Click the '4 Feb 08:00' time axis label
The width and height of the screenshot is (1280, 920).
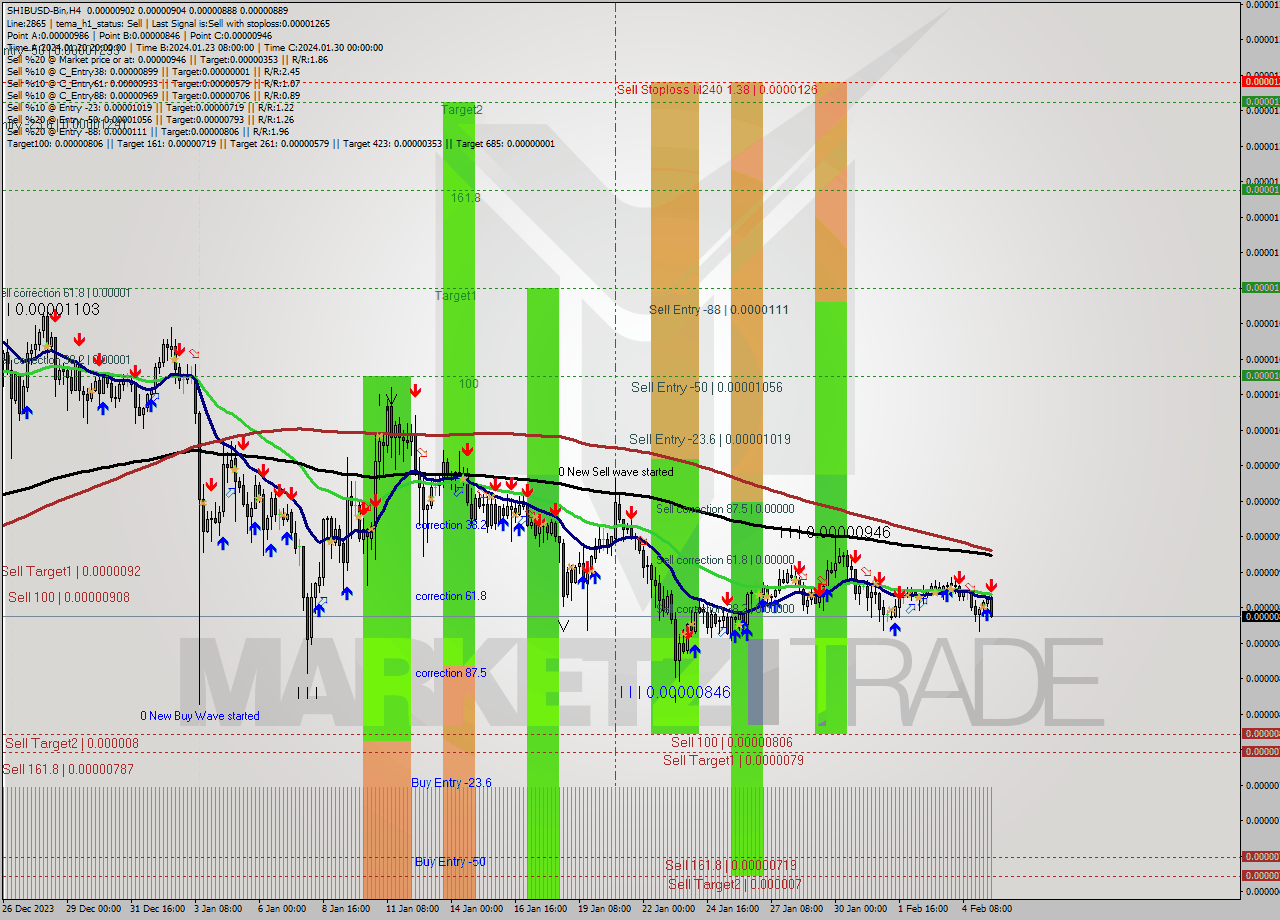click(x=986, y=909)
